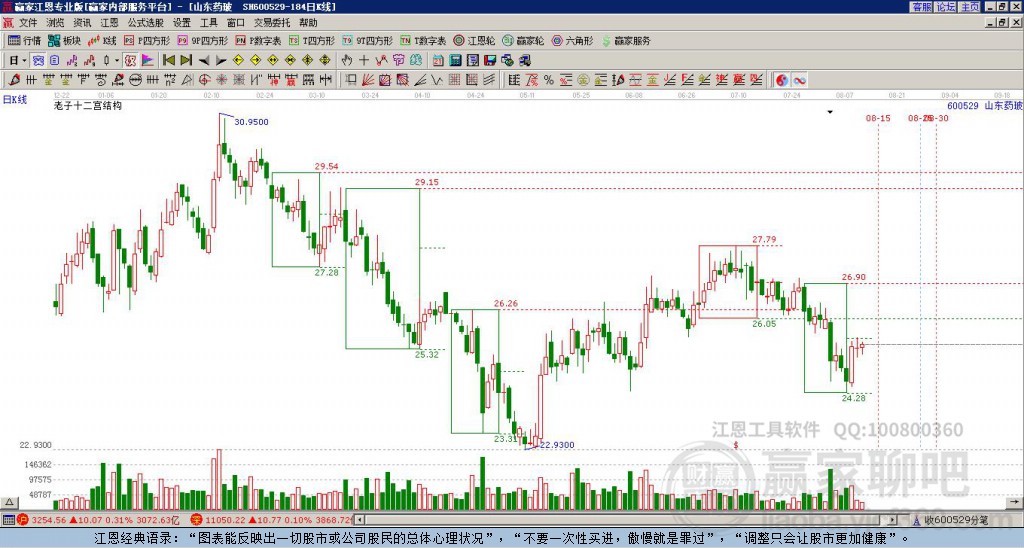Image resolution: width=1024 pixels, height=548 pixels.
Task: Click the 客服 button in title bar
Action: (x=921, y=7)
